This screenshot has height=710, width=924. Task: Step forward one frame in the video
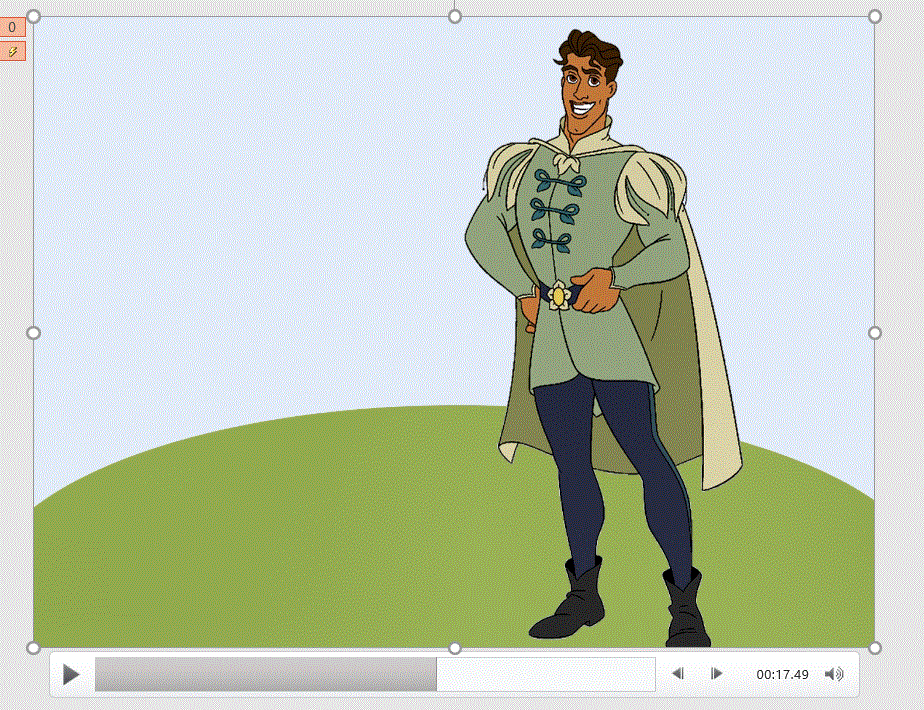716,673
